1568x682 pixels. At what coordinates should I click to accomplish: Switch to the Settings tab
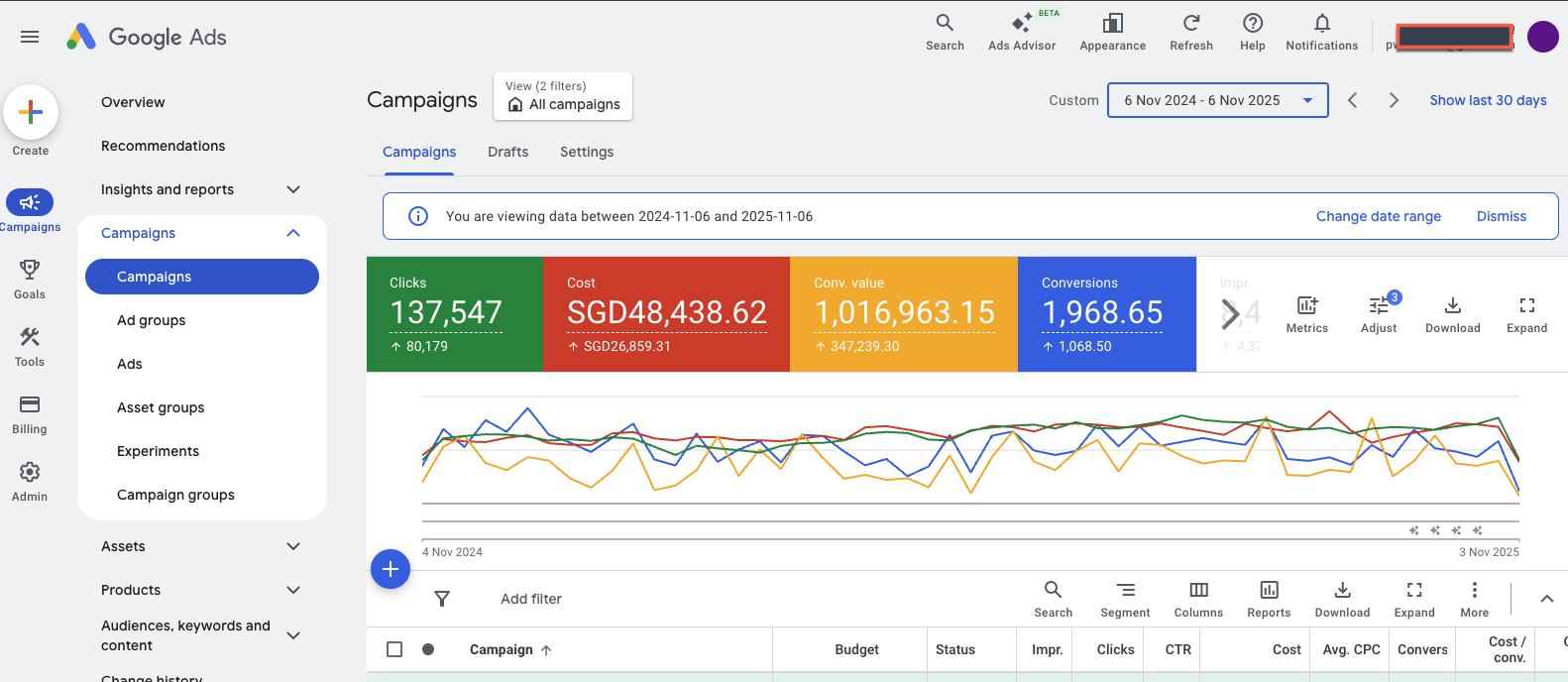click(x=587, y=152)
